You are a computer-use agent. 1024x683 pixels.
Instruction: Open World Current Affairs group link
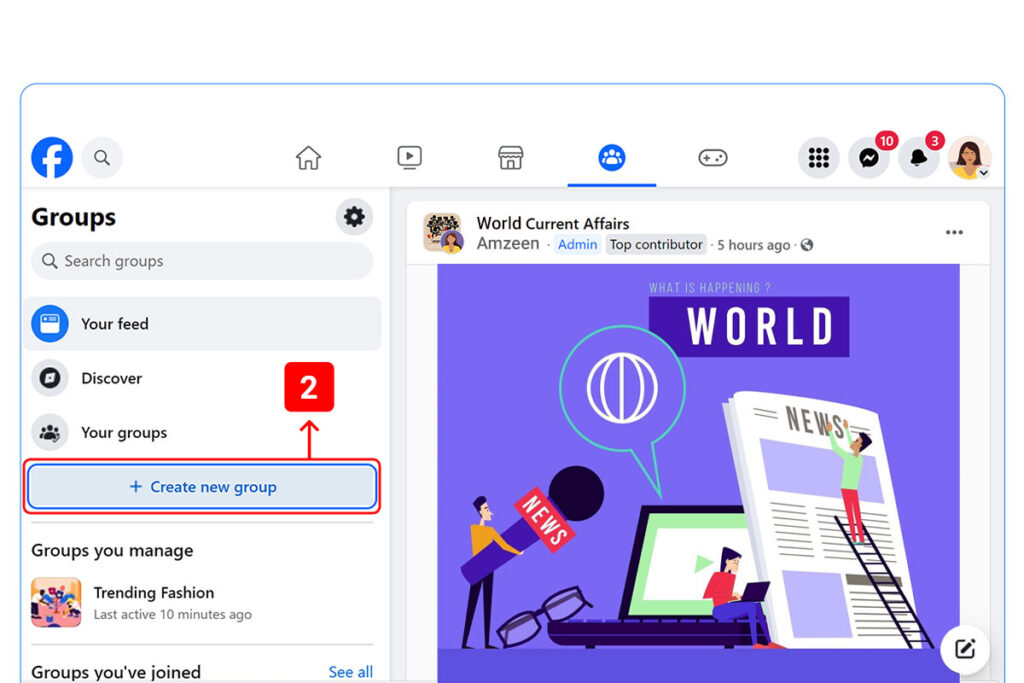pos(552,223)
